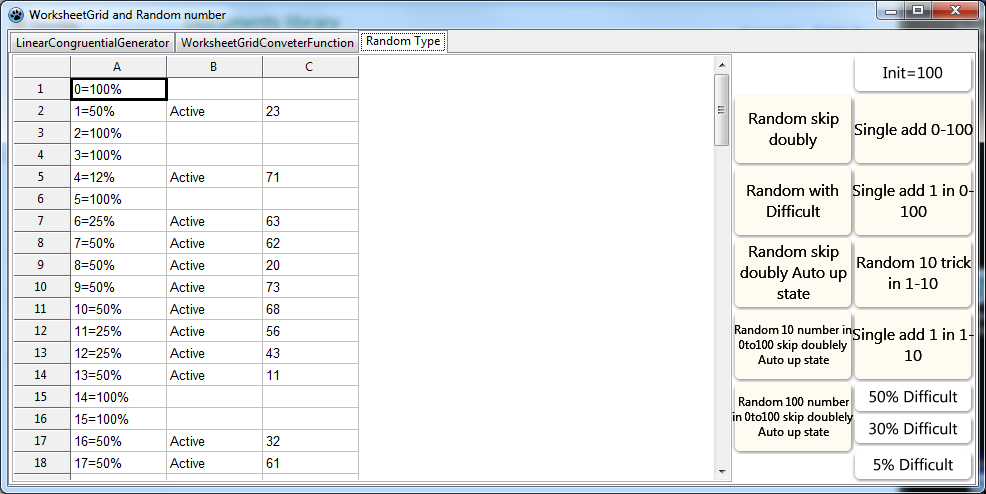Select the Random Type tab
Viewport: 986px width, 494px height.
(403, 41)
